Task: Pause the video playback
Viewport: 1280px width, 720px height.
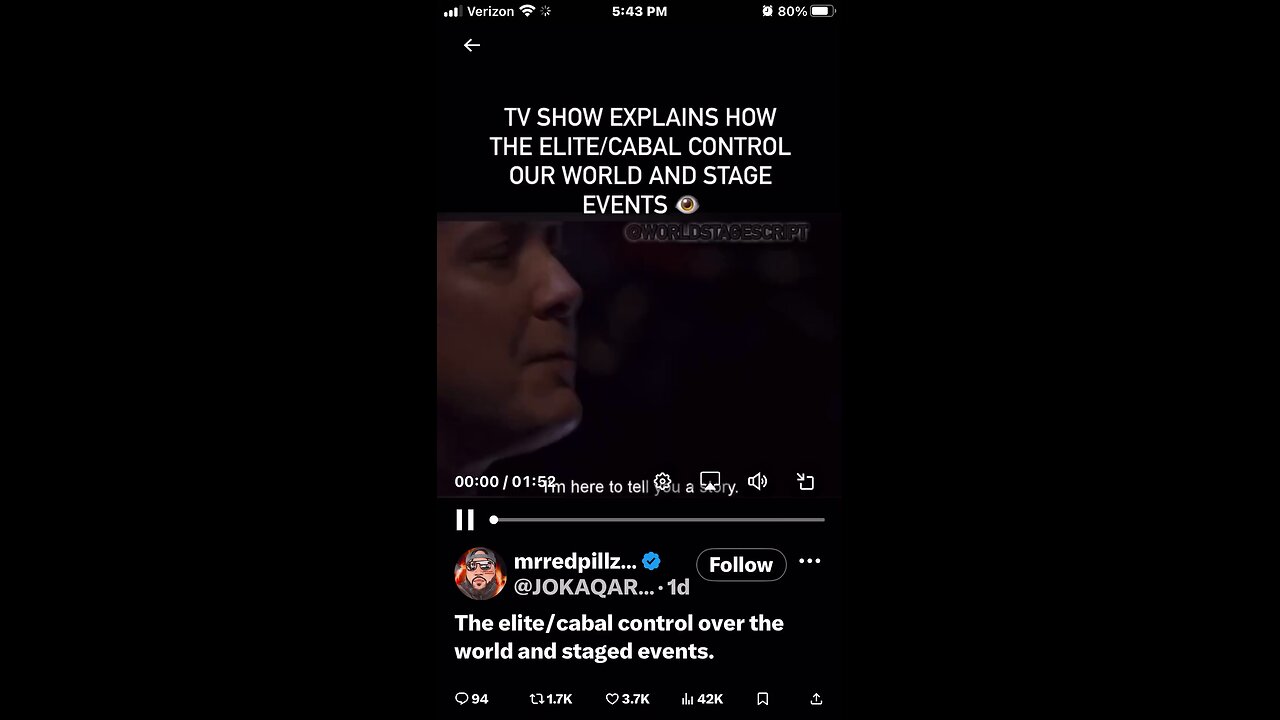Action: click(465, 520)
